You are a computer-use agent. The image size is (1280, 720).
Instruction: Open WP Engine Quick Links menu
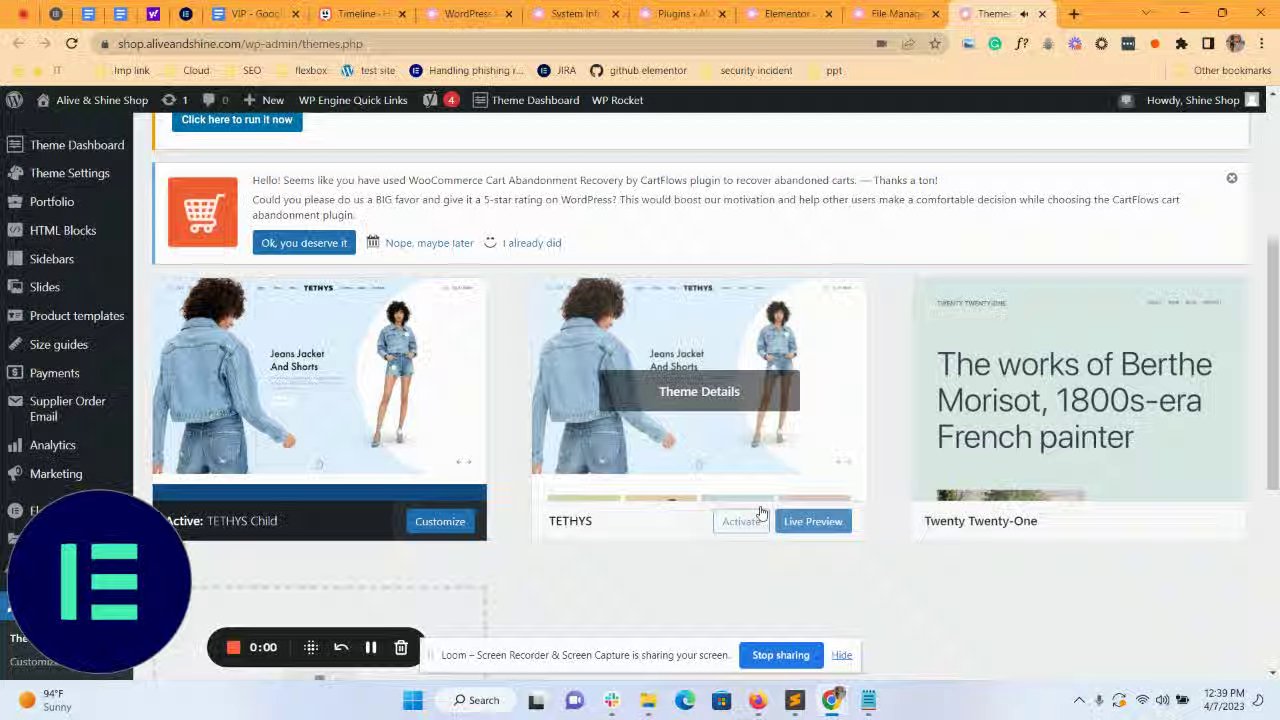(x=353, y=100)
